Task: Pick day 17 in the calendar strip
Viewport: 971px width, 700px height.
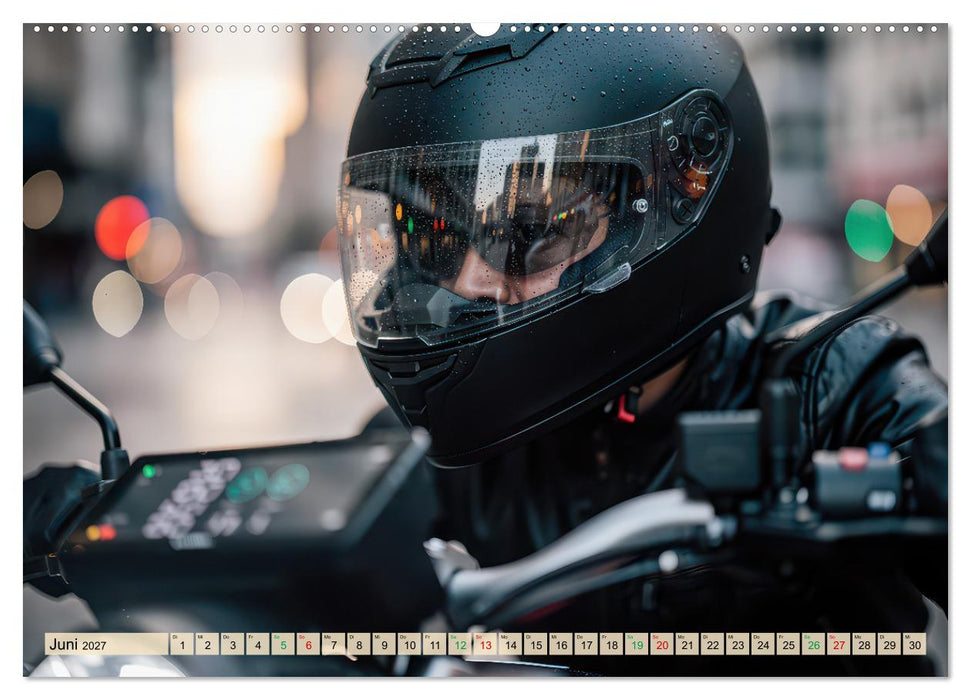Action: click(586, 644)
